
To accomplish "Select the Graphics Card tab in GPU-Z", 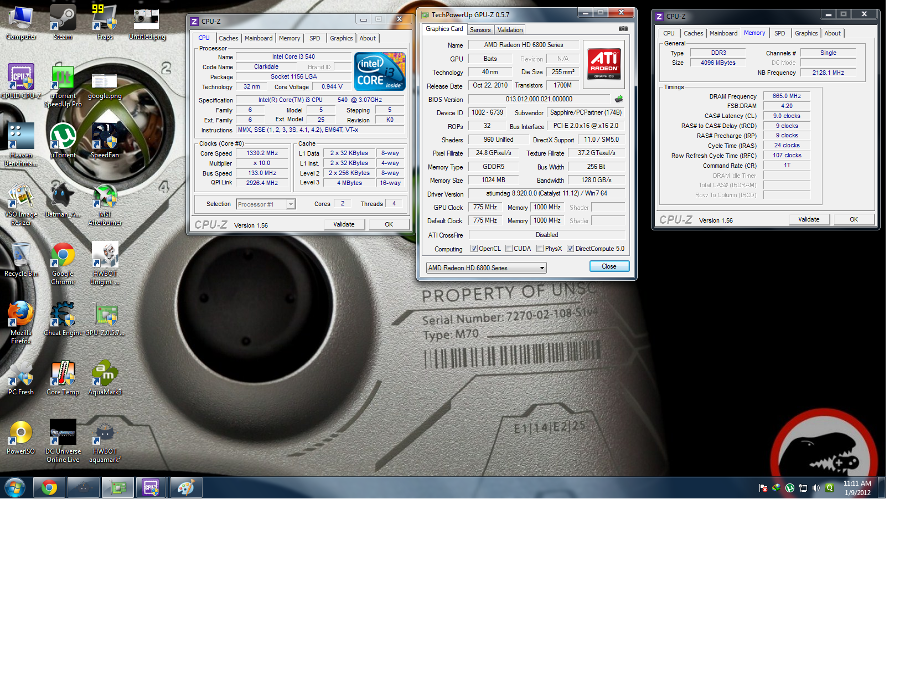I will point(444,28).
